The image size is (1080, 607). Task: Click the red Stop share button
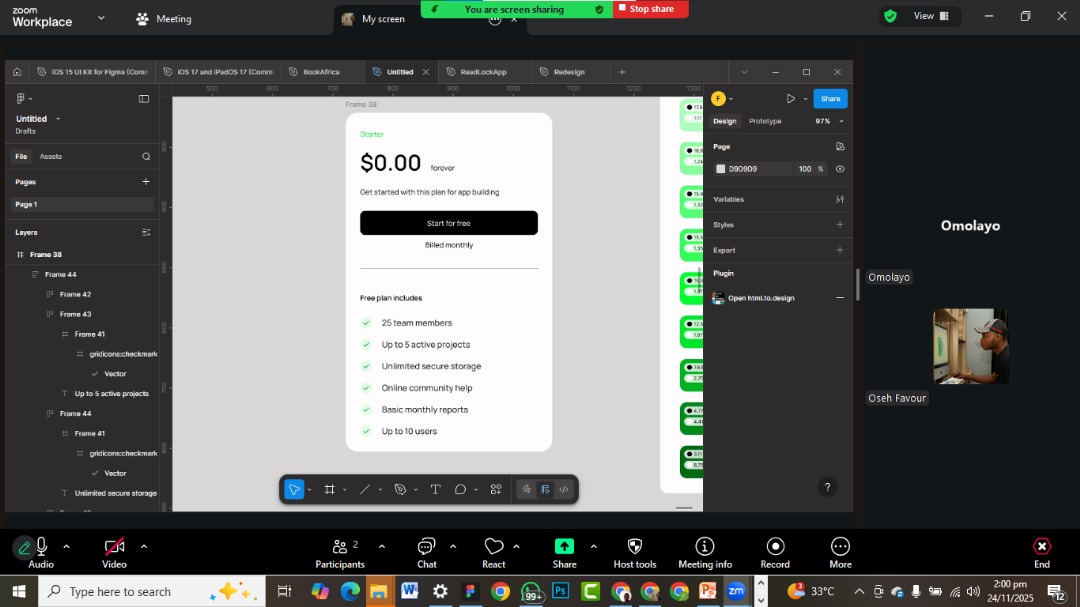(650, 8)
